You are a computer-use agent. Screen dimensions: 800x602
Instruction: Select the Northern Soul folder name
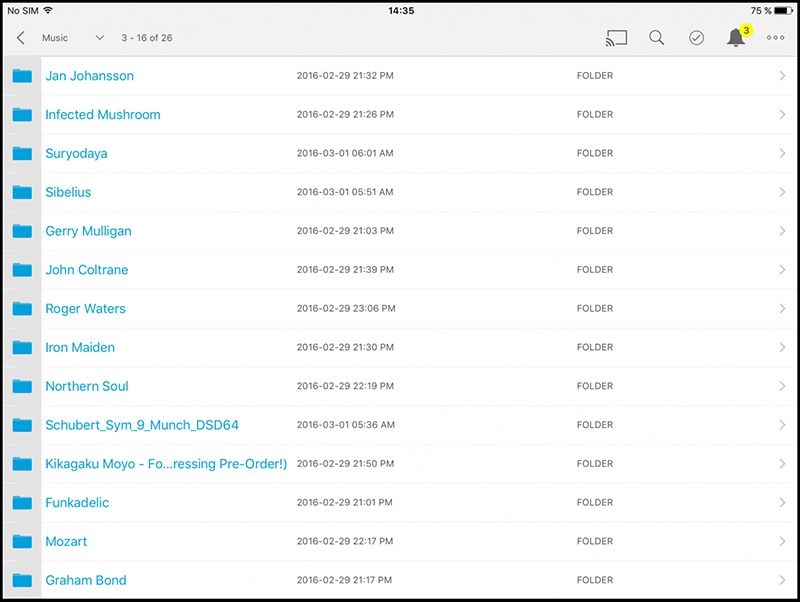tap(86, 386)
